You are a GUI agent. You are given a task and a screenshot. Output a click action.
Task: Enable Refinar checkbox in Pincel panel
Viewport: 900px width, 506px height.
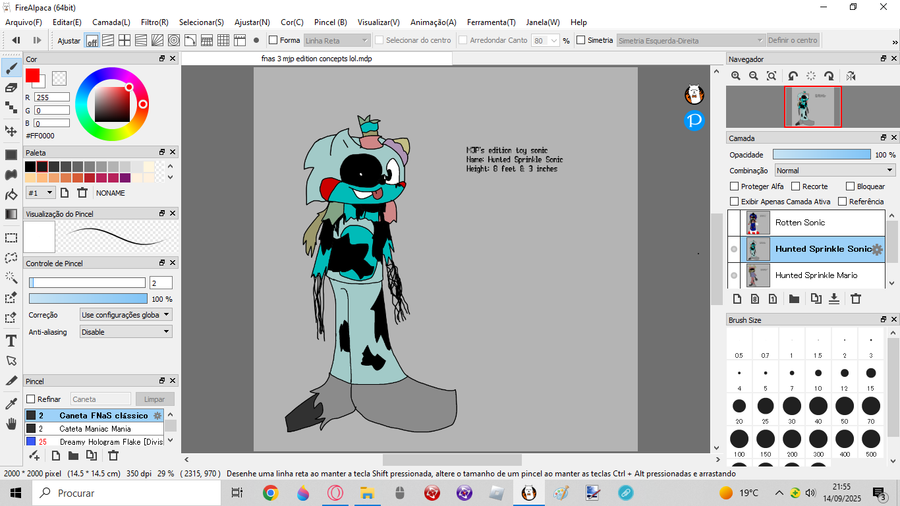click(31, 399)
